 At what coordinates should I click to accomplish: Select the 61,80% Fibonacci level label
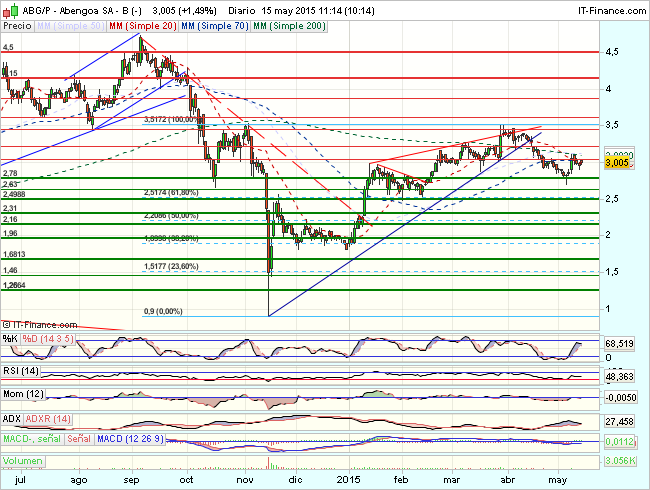coord(171,192)
